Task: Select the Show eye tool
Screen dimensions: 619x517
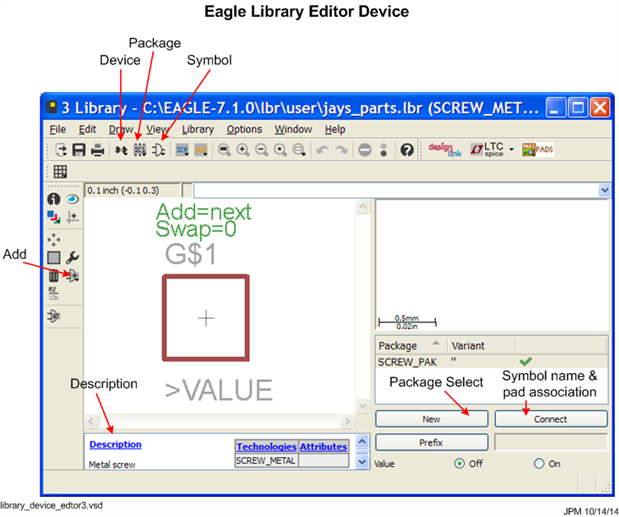Action: click(x=72, y=199)
